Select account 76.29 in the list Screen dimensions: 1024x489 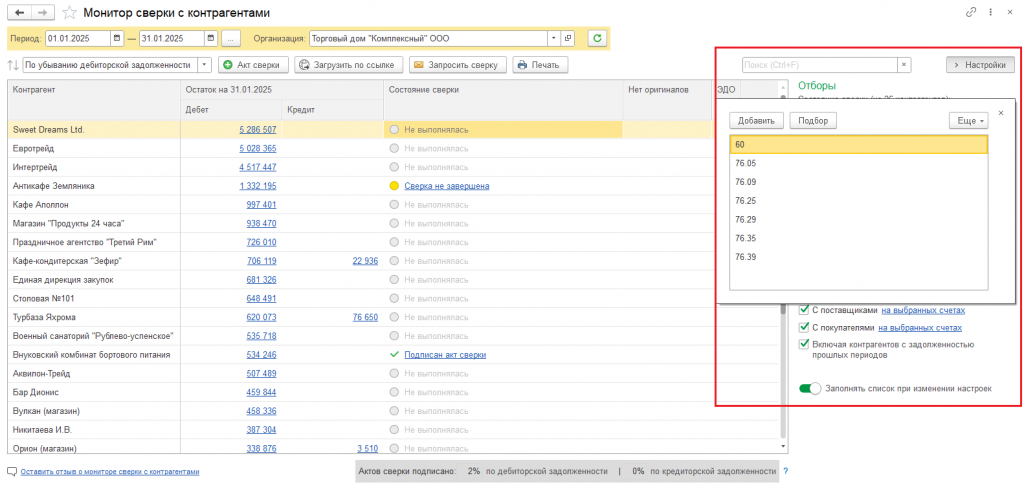click(859, 219)
